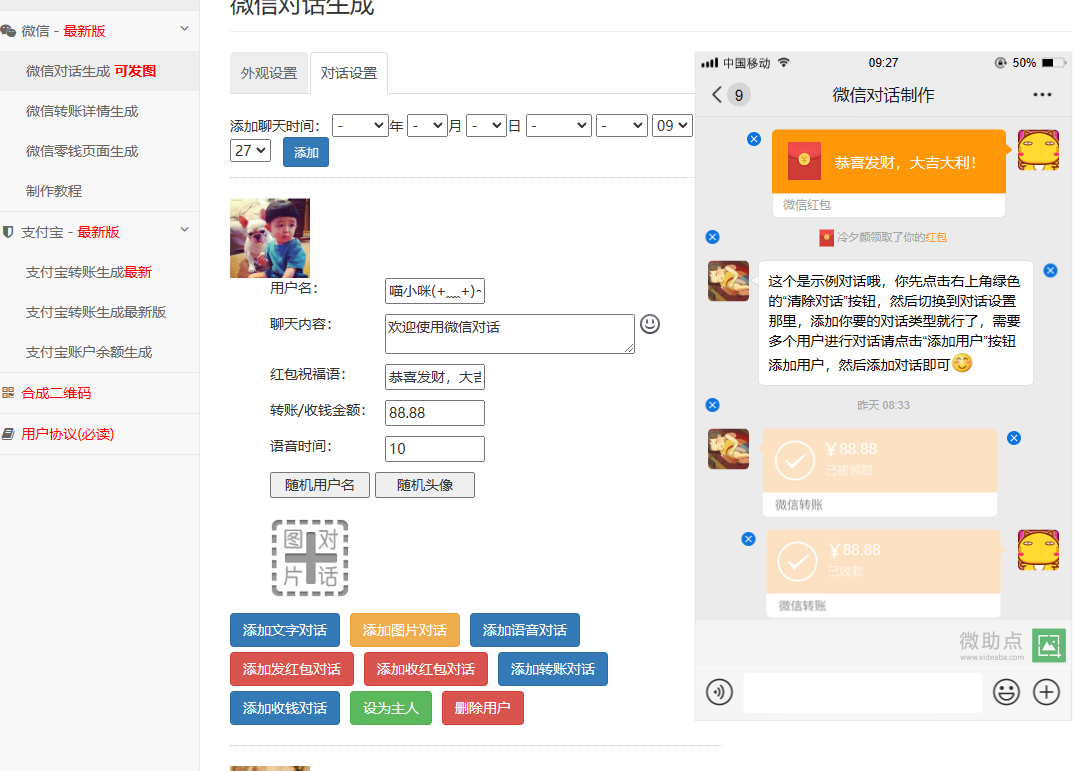
Task: Click 添加语音对话 button
Action: click(x=524, y=630)
